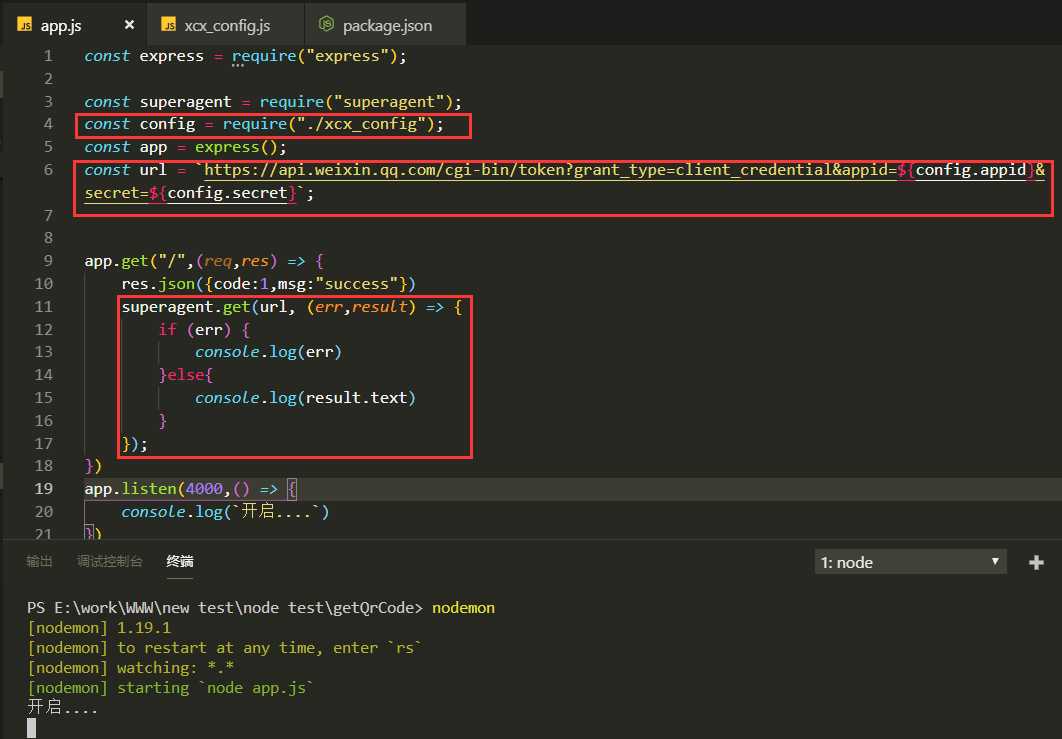Open the xcx_config.js tab

226,25
